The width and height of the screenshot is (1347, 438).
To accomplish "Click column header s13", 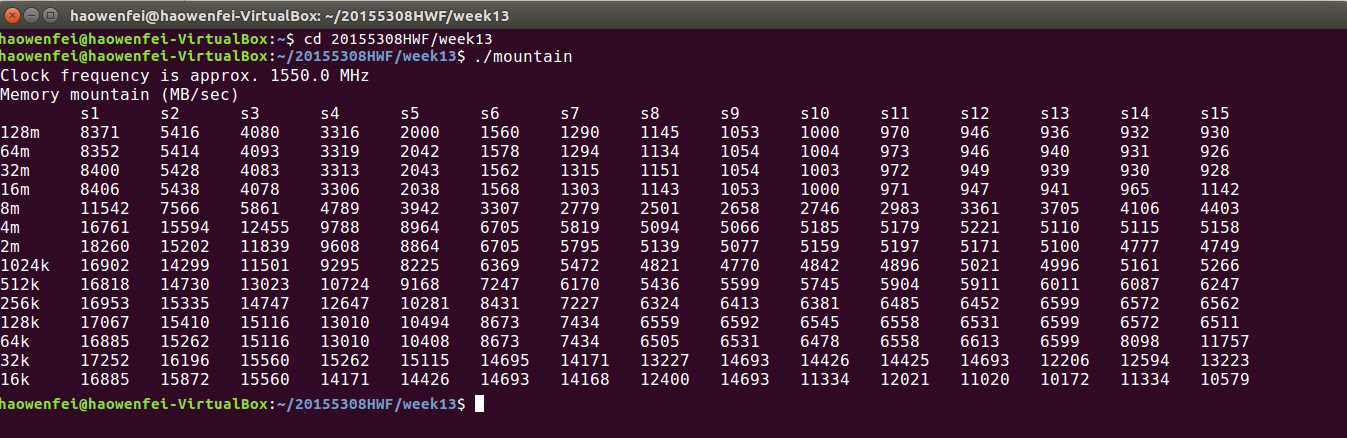I will [1055, 114].
